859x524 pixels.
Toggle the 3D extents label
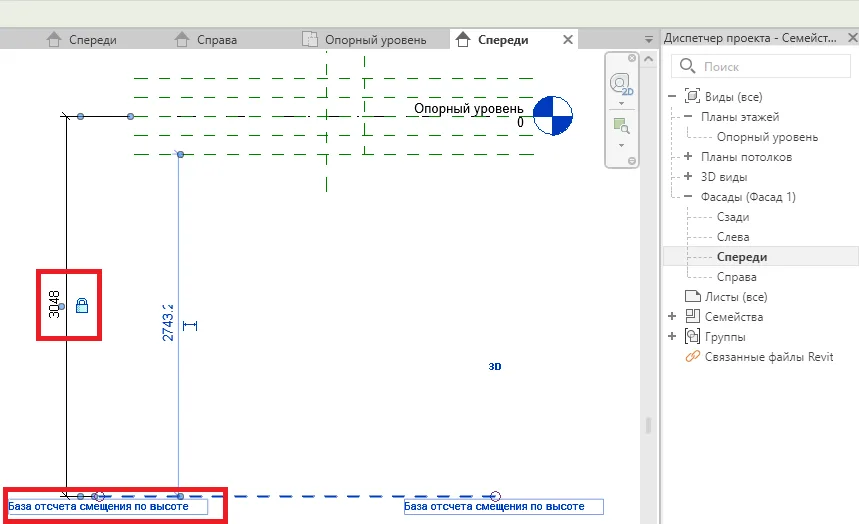coord(495,367)
